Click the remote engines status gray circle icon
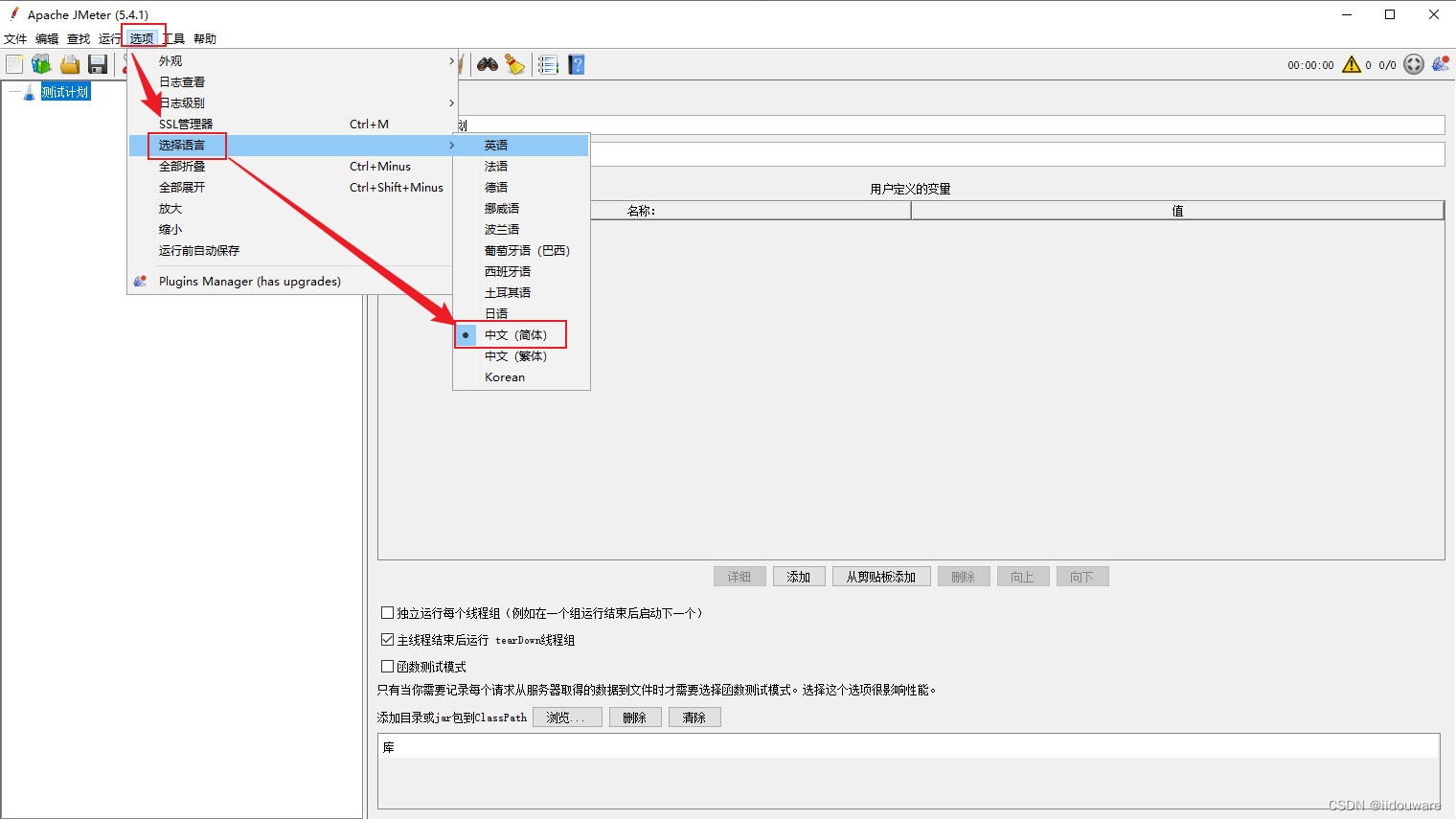The image size is (1456, 820). coord(1414,64)
